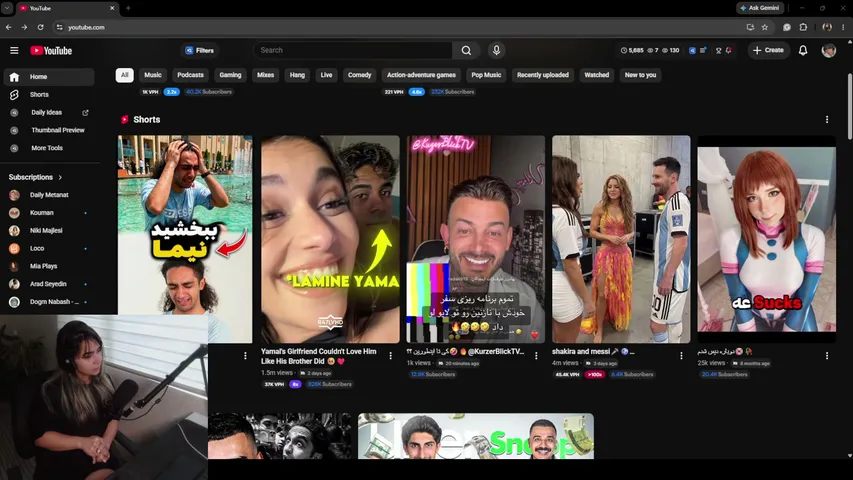Select the Comedy chip
853x480 pixels.
pyautogui.click(x=360, y=75)
